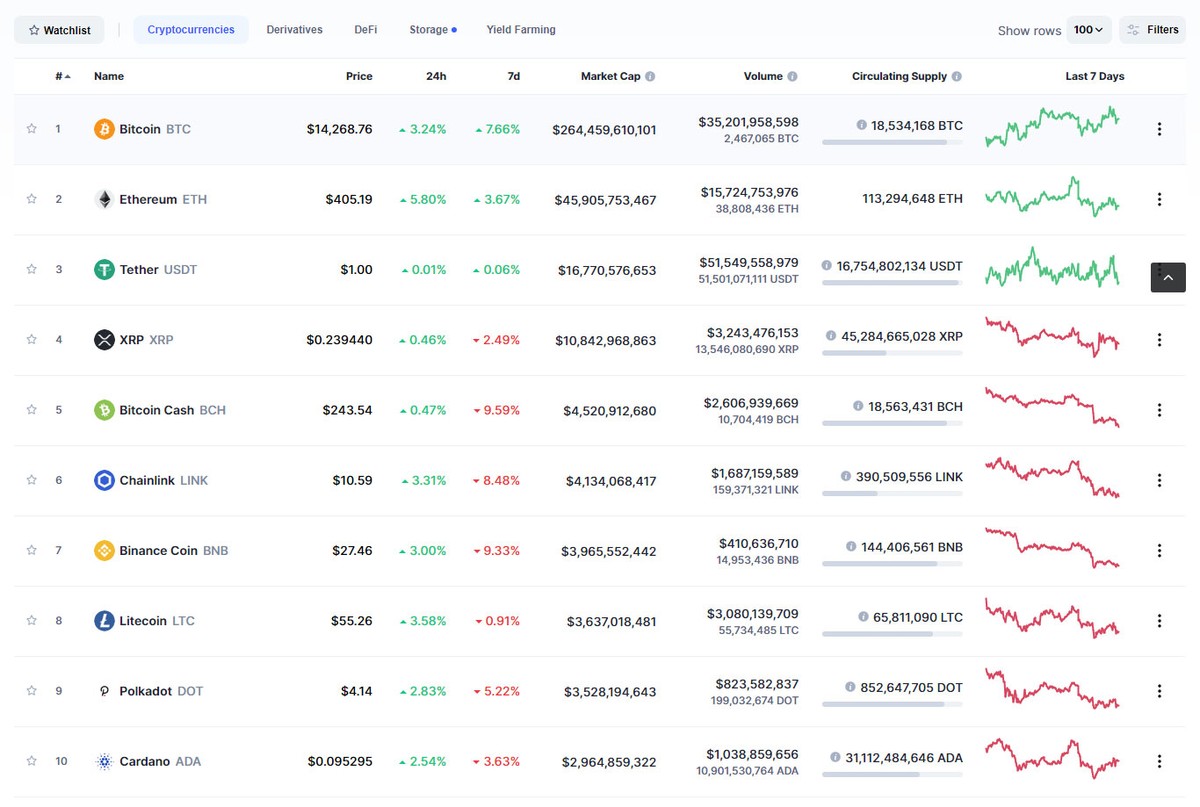Image resolution: width=1200 pixels, height=807 pixels.
Task: Click the Bitcoin BTC logo
Action: [102, 129]
